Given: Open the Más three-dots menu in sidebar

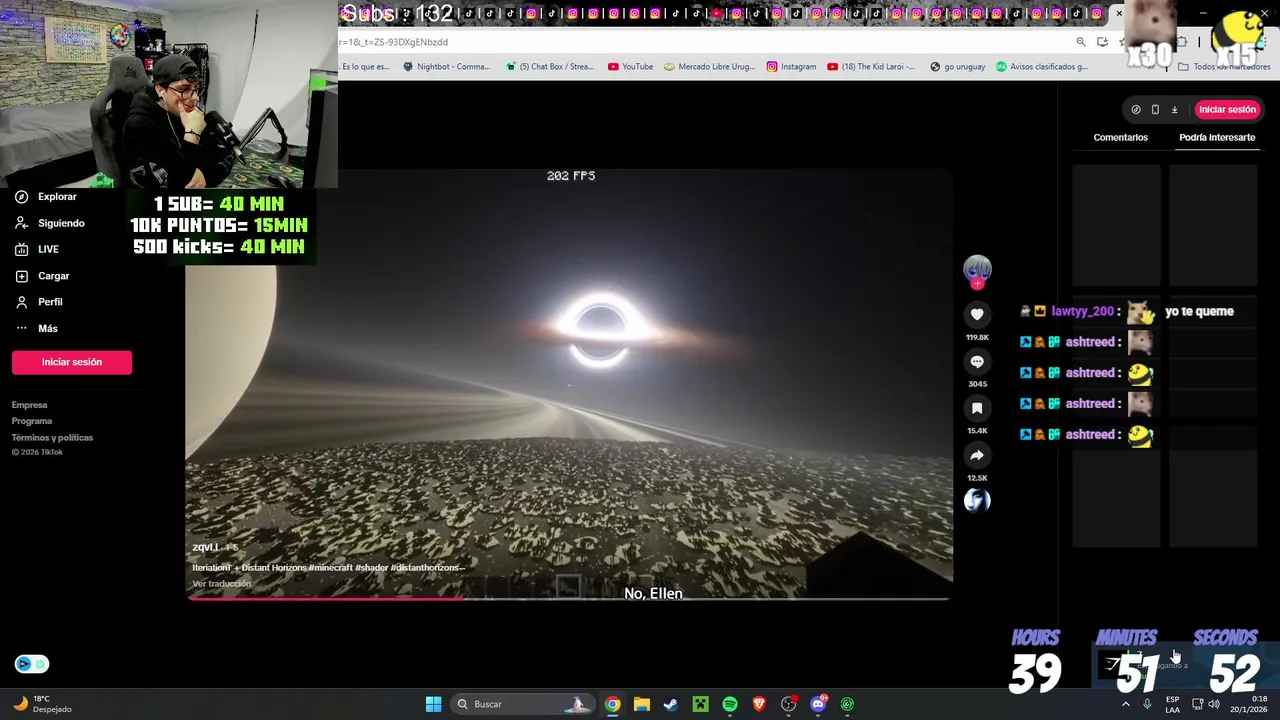Looking at the screenshot, I should coord(21,328).
